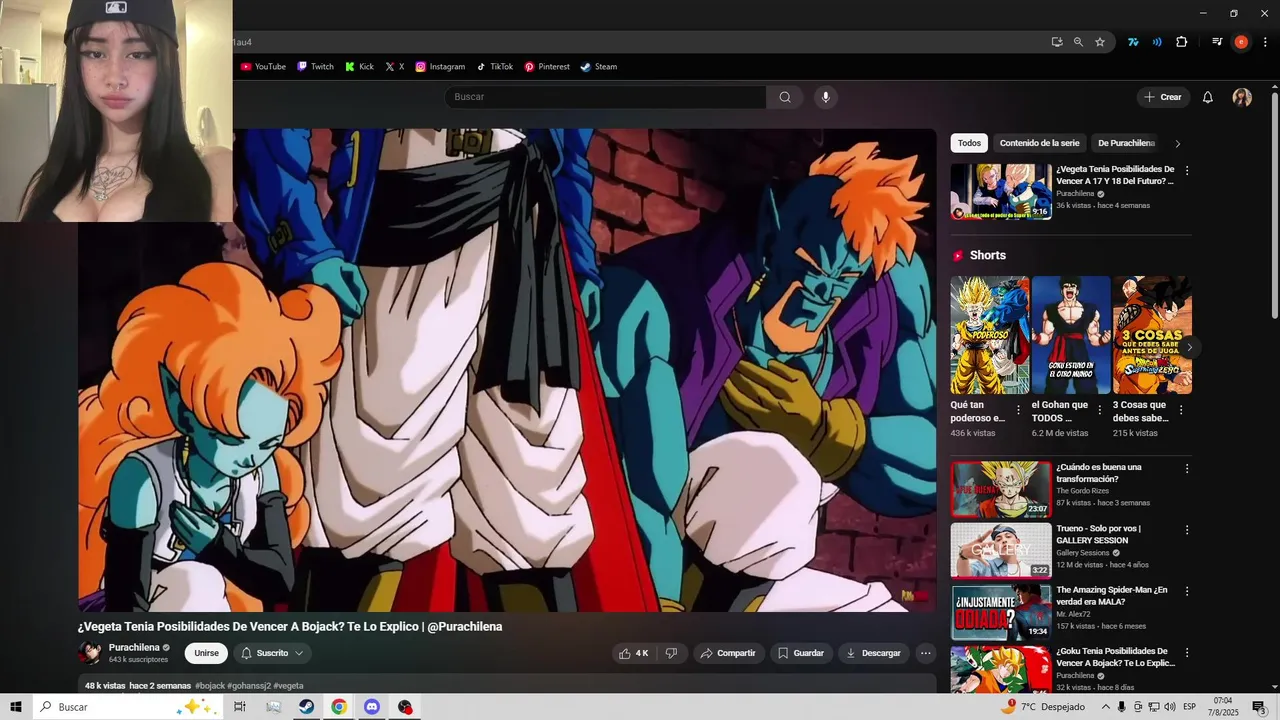Viewport: 1280px width, 720px height.
Task: Open Task View on the taskbar
Action: tap(240, 707)
